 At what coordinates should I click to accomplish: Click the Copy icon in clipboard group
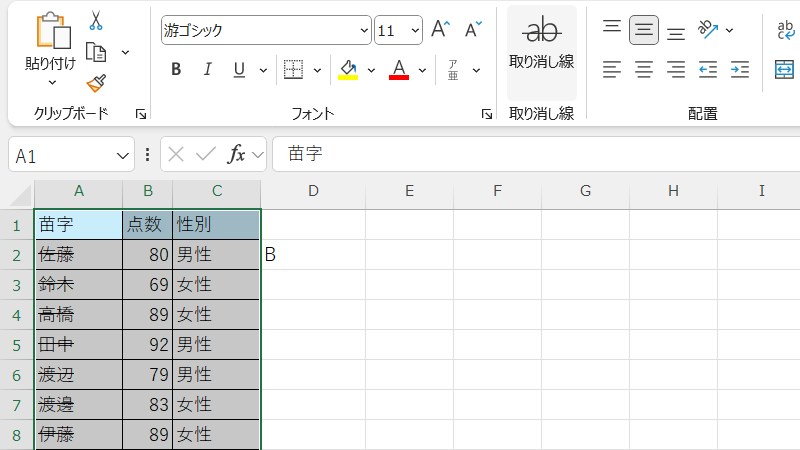(96, 51)
